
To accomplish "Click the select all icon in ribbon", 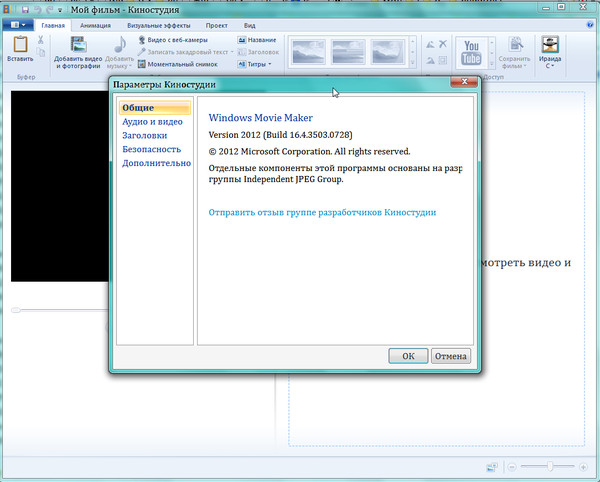I will click(x=443, y=60).
